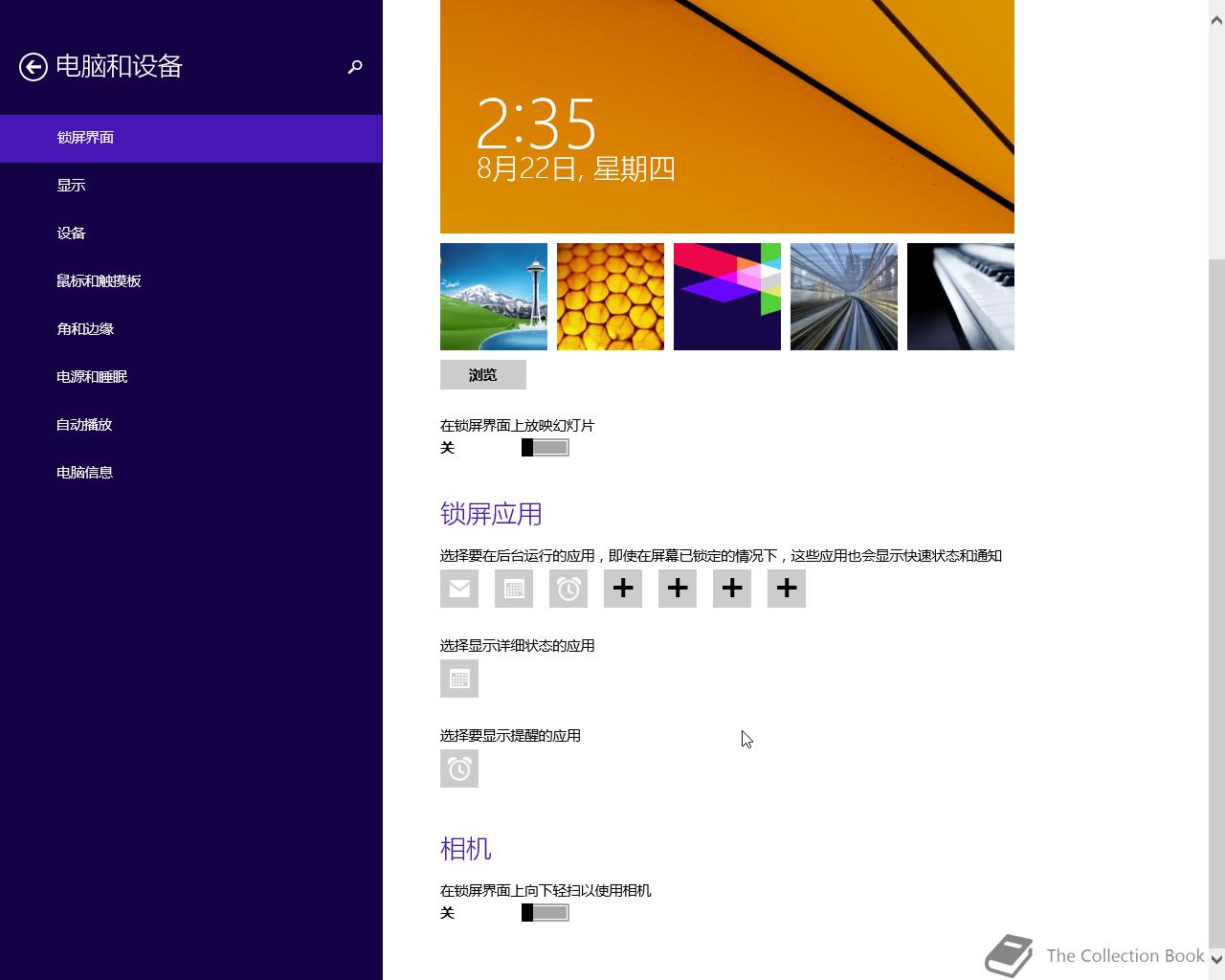The image size is (1225, 980).
Task: Choose the yellow honeycomb thumbnail
Action: [611, 297]
